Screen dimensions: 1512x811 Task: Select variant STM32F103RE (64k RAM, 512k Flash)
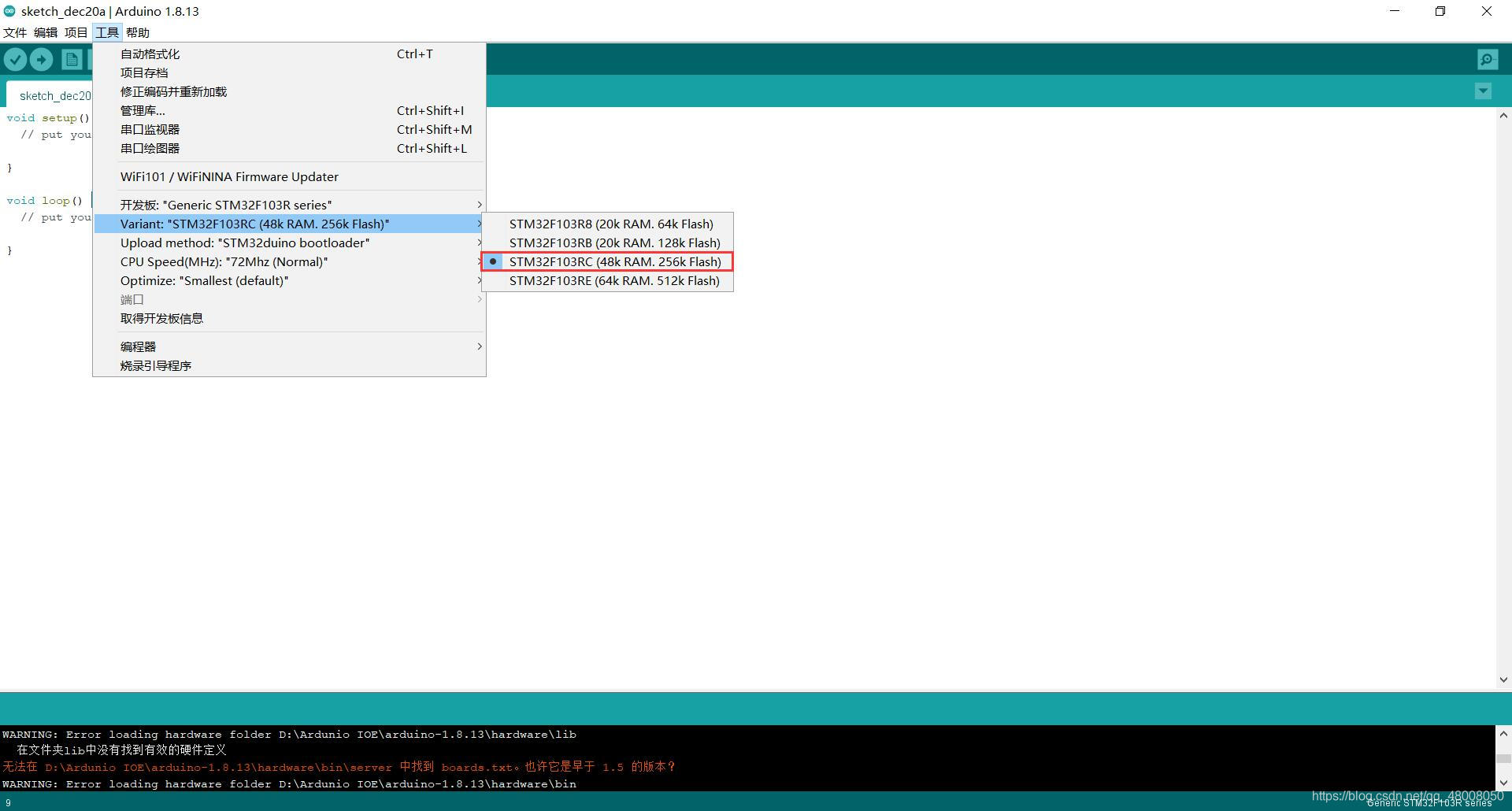click(x=607, y=280)
